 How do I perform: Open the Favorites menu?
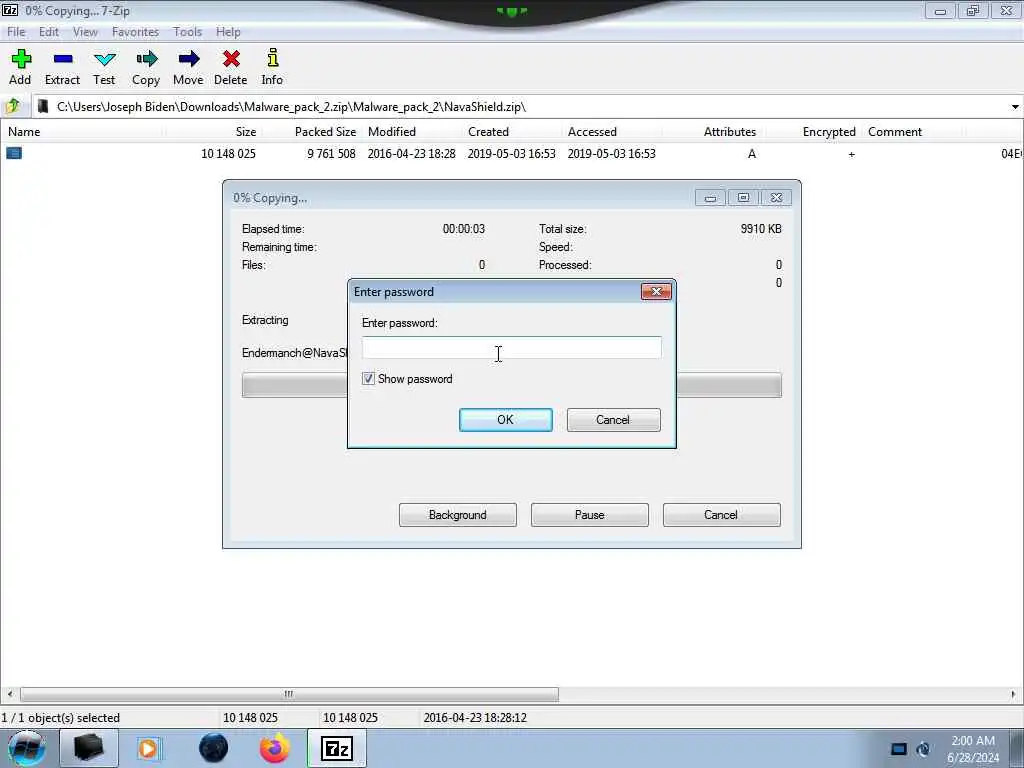coord(135,31)
